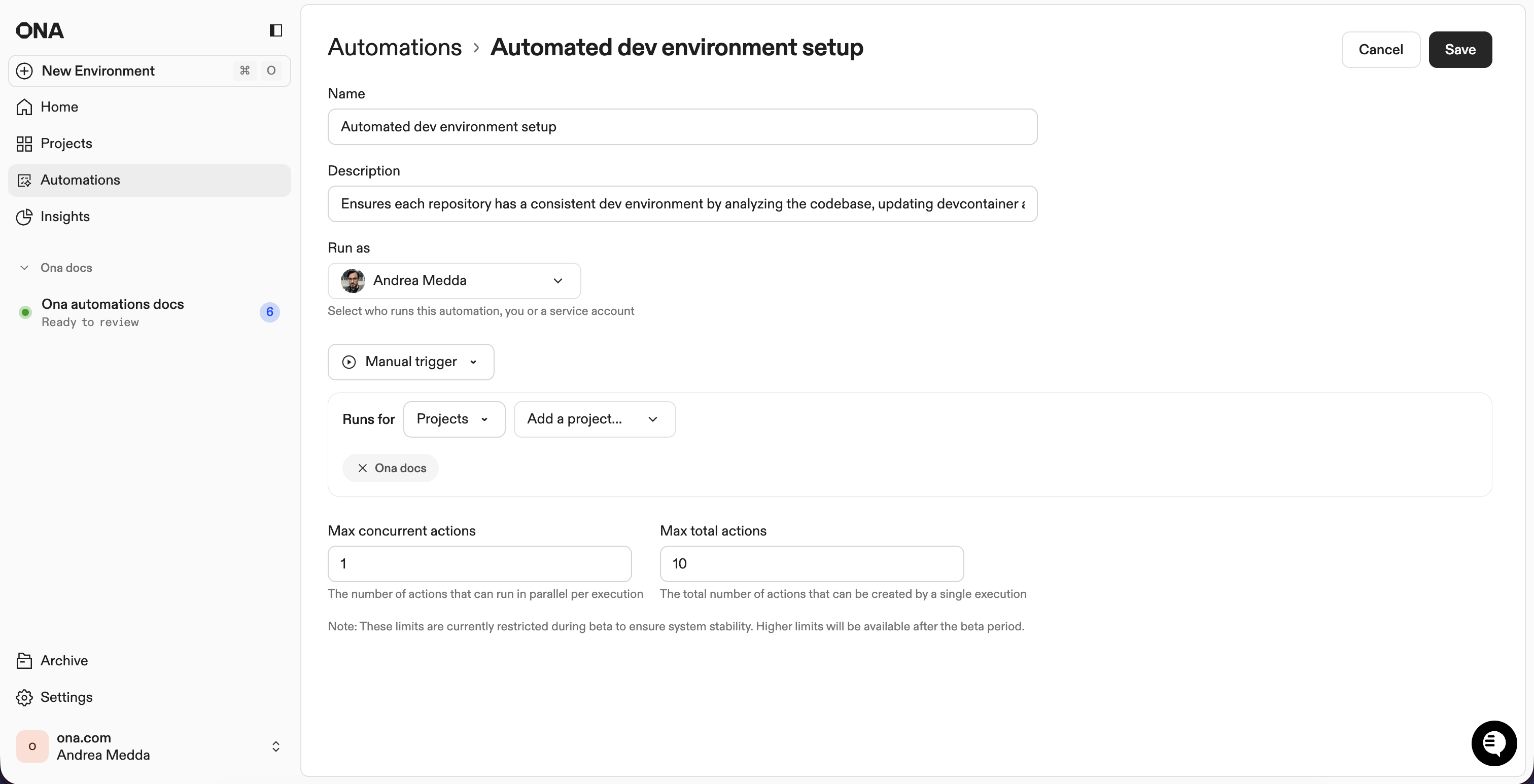This screenshot has width=1534, height=784.
Task: Click the Manual trigger play icon
Action: 349,362
